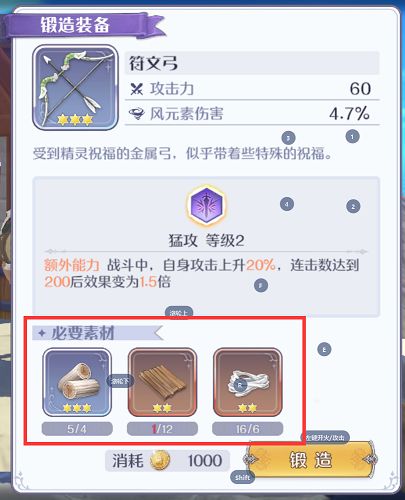Click the F key hint badge
This screenshot has width=405, height=500.
click(261, 285)
